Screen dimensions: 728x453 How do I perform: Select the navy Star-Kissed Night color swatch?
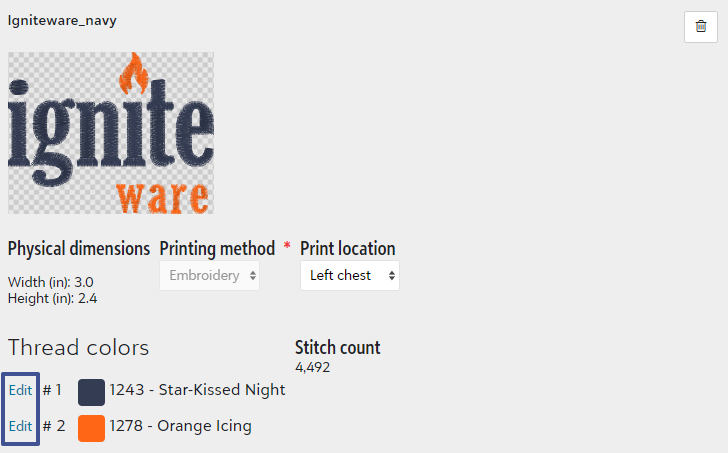click(91, 392)
